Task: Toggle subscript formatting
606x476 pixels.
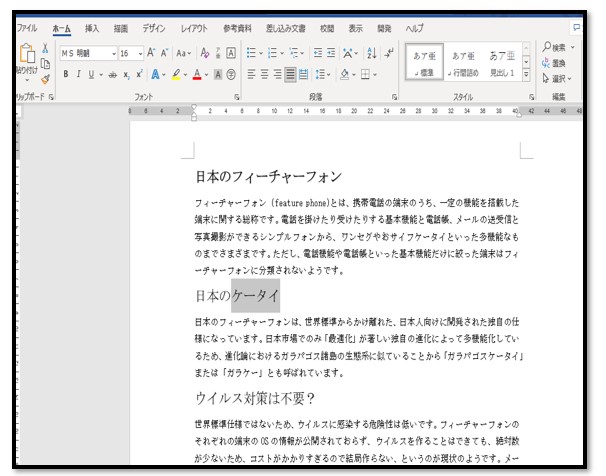Action: point(126,75)
